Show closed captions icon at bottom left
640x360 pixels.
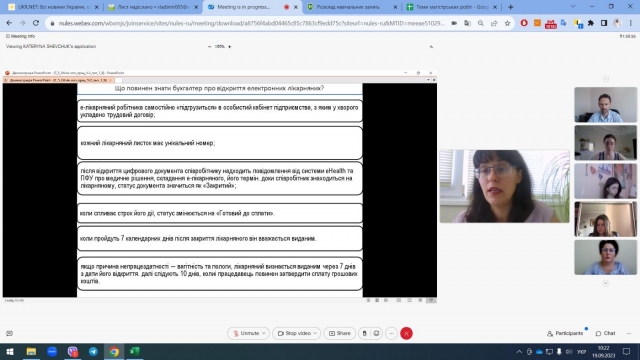click(9, 333)
